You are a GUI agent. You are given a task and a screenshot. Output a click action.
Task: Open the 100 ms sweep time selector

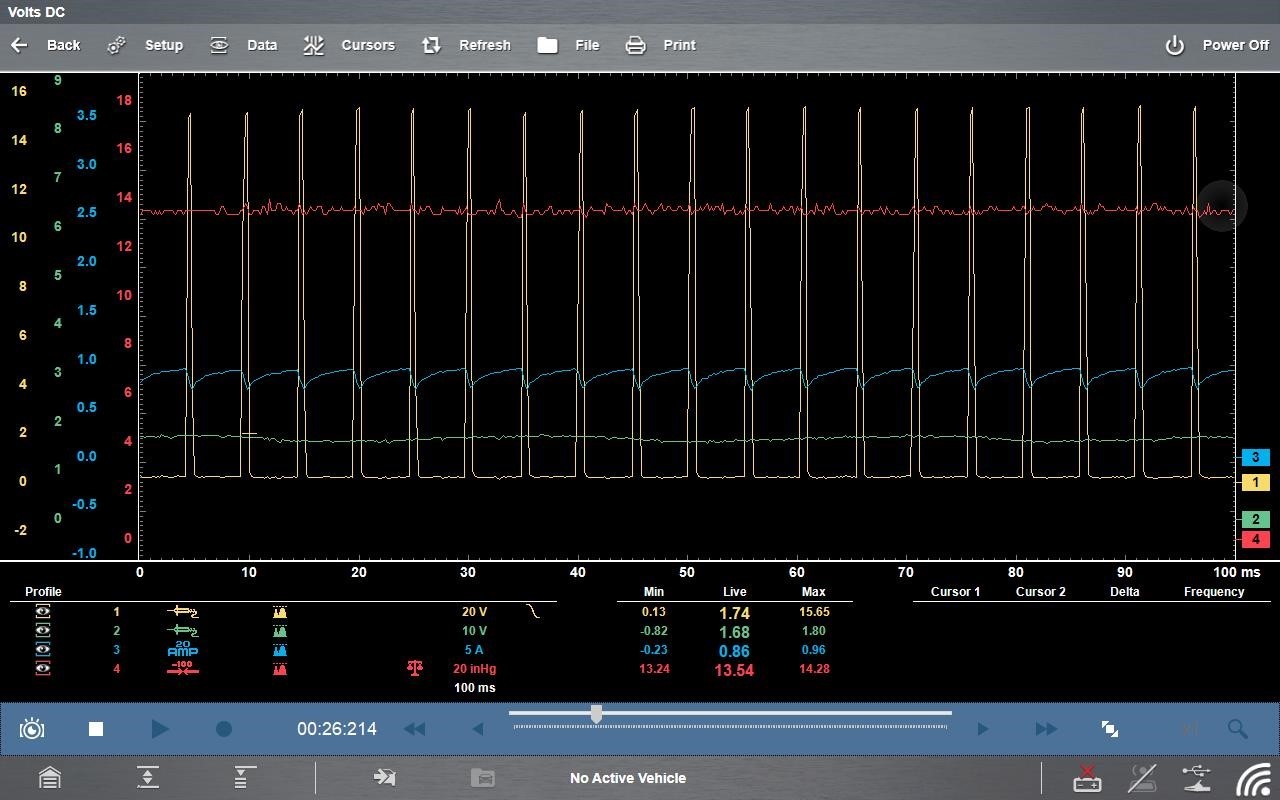[474, 688]
